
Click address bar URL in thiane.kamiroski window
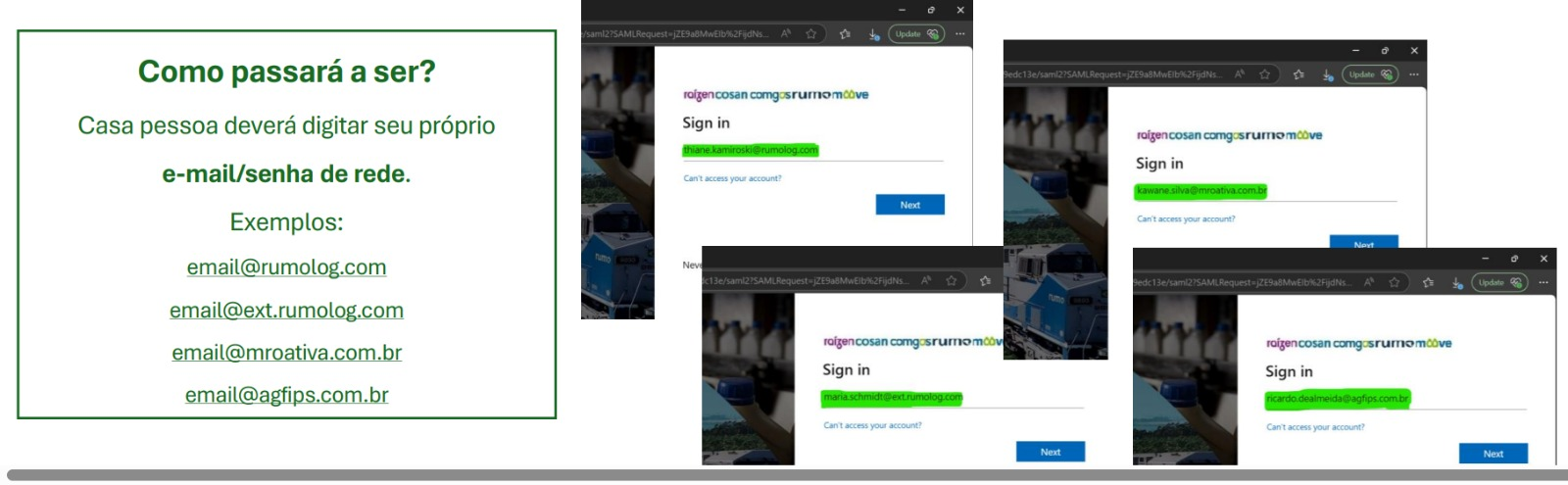pos(676,33)
